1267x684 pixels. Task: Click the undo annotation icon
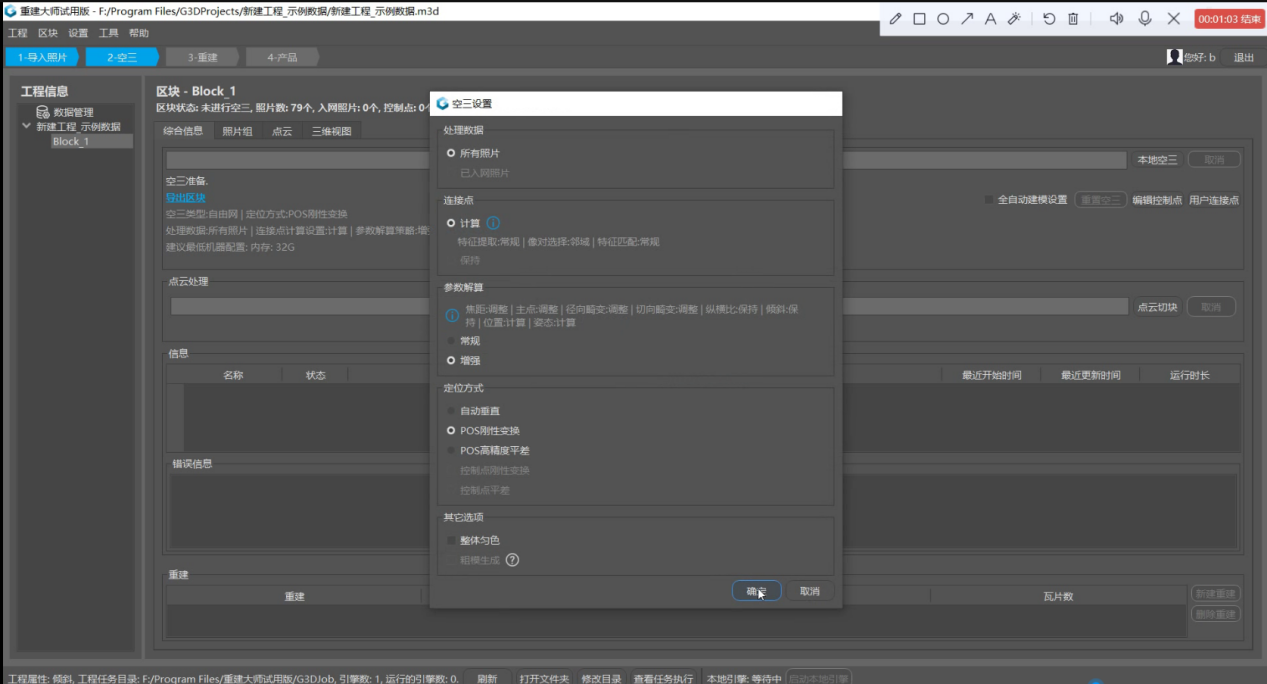click(1049, 19)
